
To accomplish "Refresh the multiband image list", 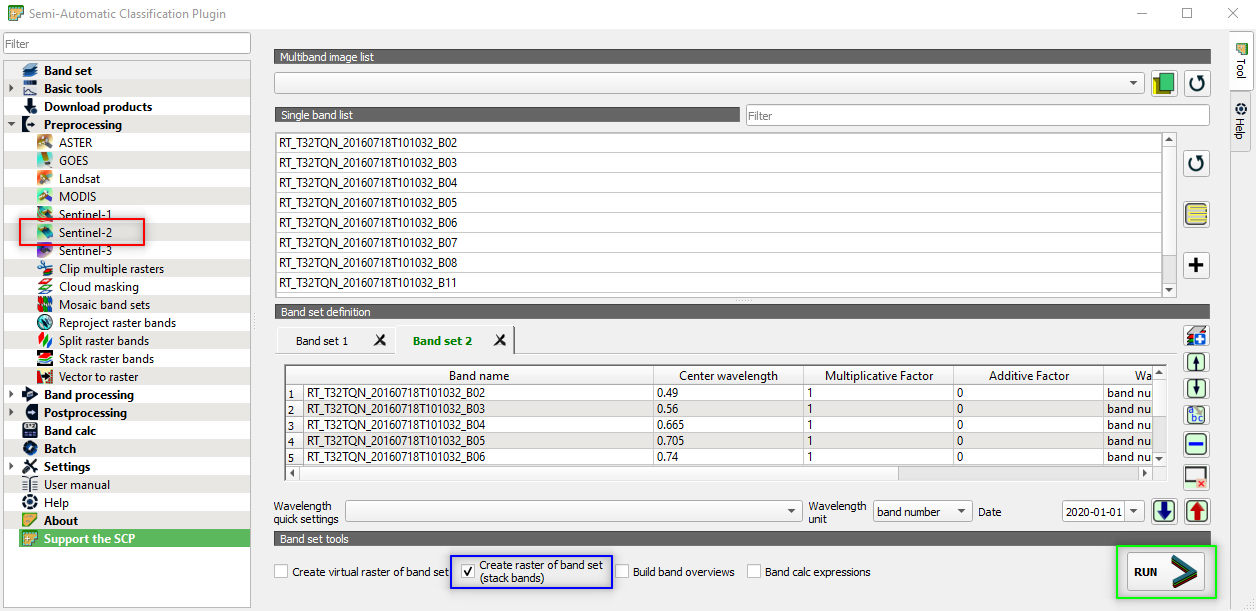I will tap(1197, 83).
